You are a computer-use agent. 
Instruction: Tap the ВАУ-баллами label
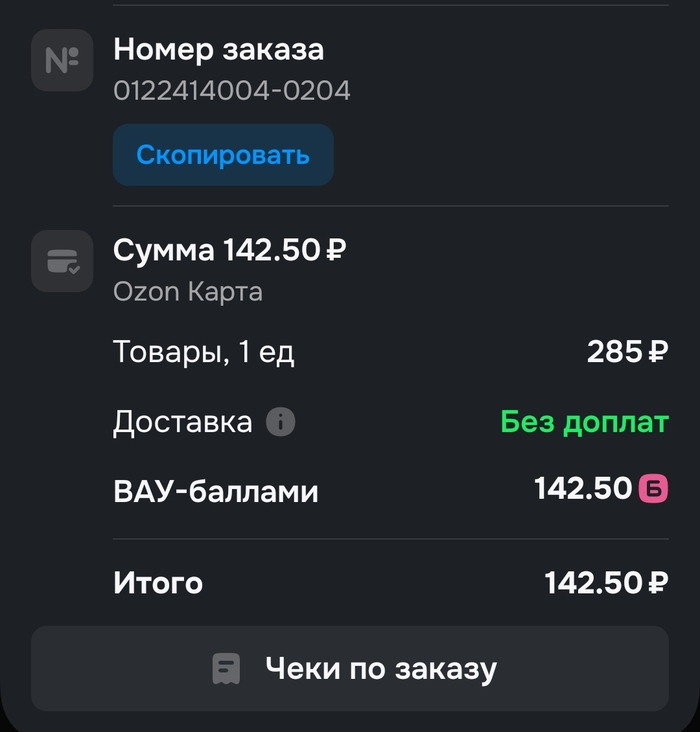point(216,491)
